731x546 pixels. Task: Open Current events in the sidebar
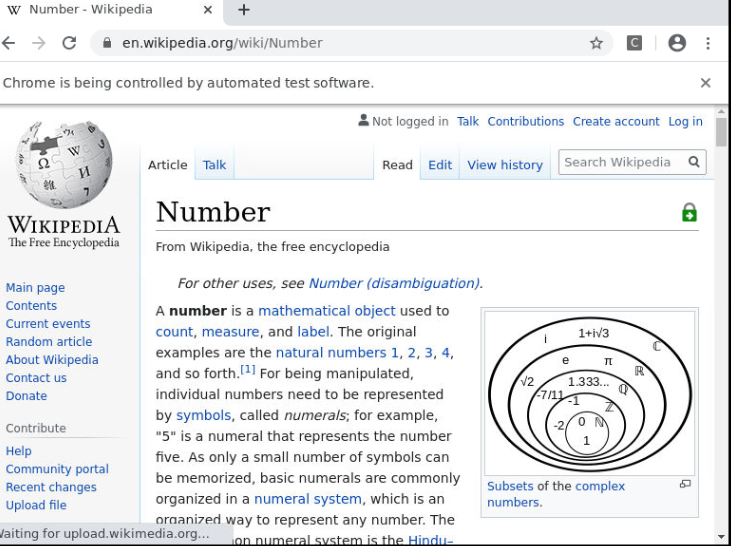coord(48,324)
